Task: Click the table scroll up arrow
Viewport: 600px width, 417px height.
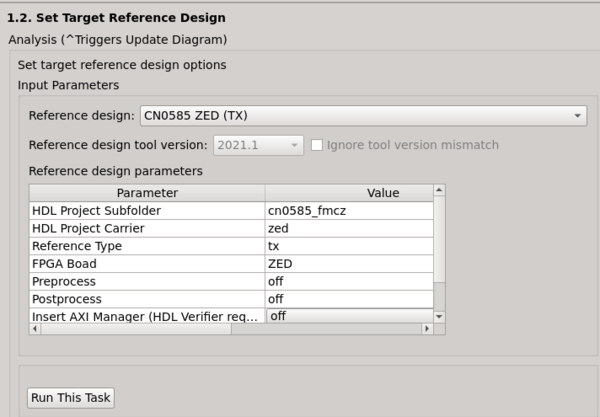Action: point(439,189)
